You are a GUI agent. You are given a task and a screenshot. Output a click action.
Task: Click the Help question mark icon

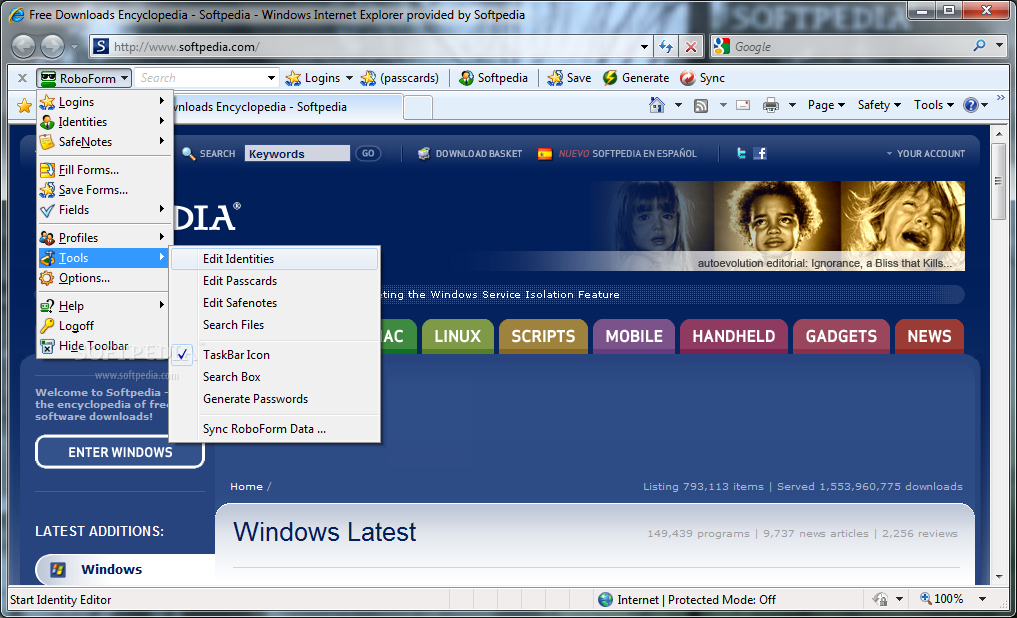point(970,105)
